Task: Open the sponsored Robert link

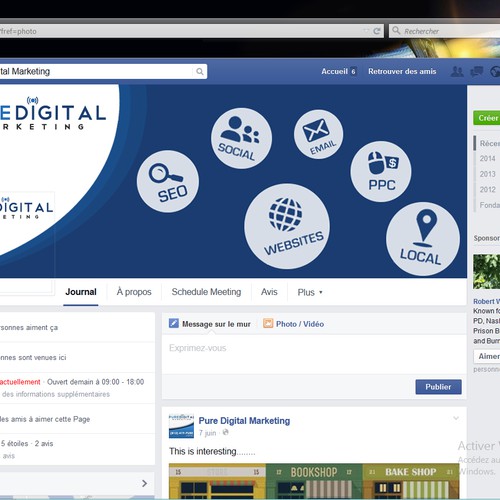Action: coord(486,301)
